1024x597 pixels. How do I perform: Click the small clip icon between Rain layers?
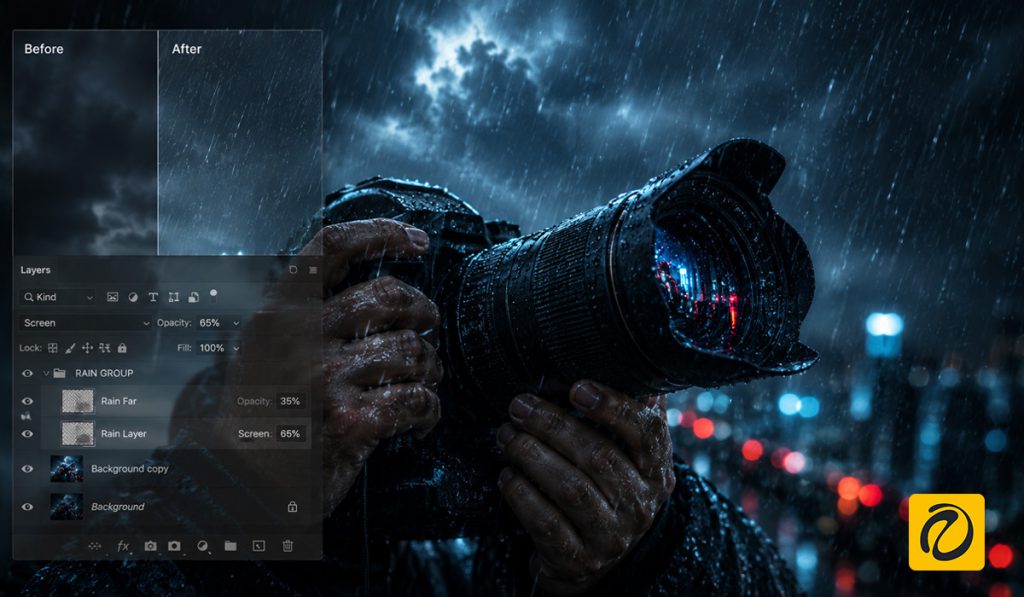(26, 416)
